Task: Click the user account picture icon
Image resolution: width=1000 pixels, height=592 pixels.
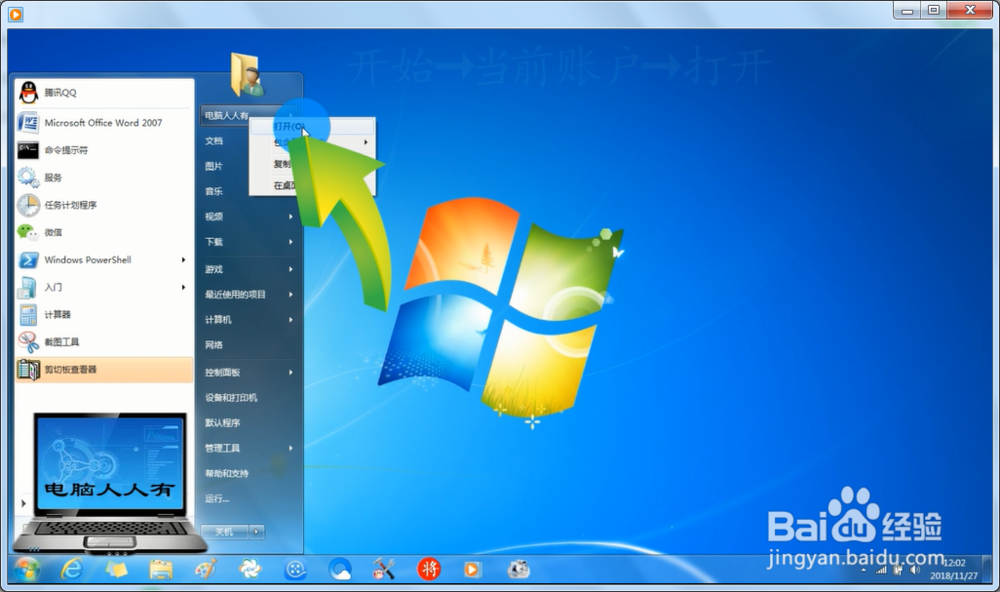Action: pos(247,74)
